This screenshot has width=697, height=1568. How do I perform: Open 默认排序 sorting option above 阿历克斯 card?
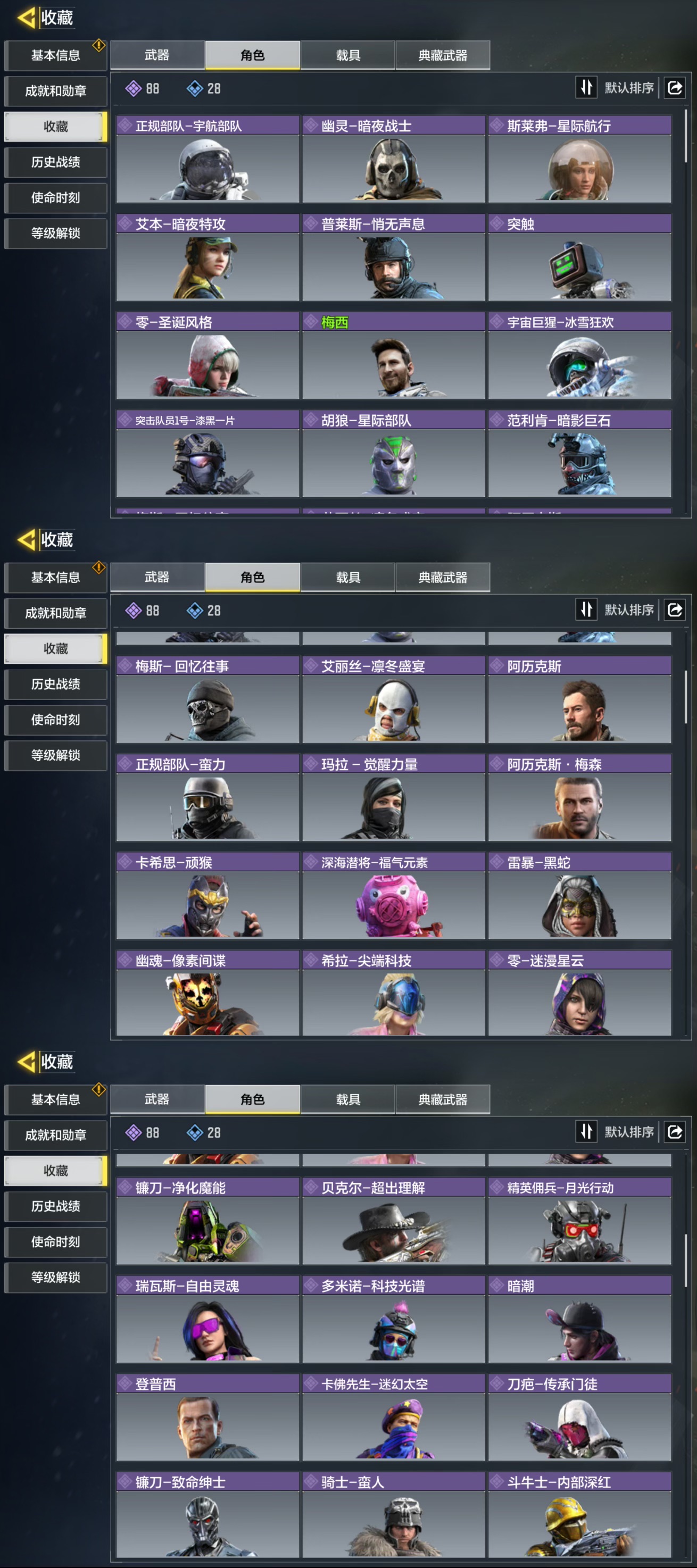pyautogui.click(x=629, y=610)
